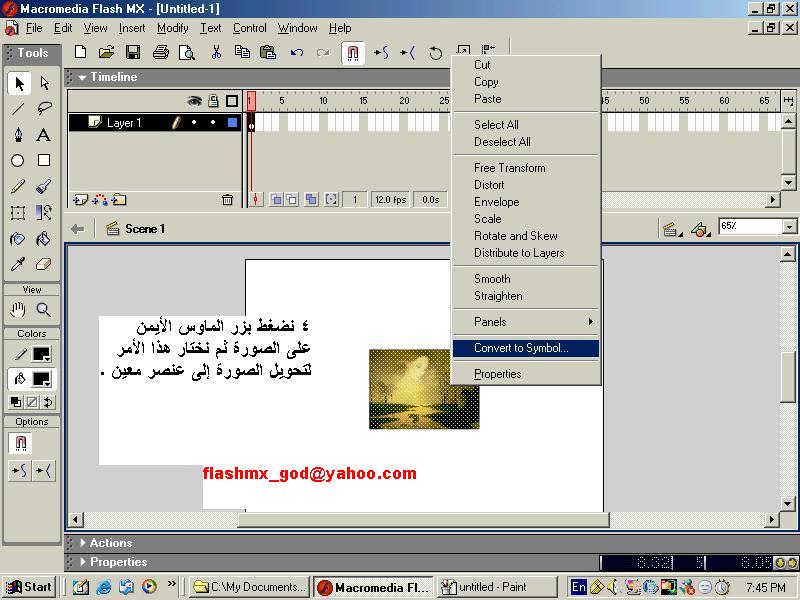Click the Delete Layer trash icon
800x600 pixels.
pos(228,200)
